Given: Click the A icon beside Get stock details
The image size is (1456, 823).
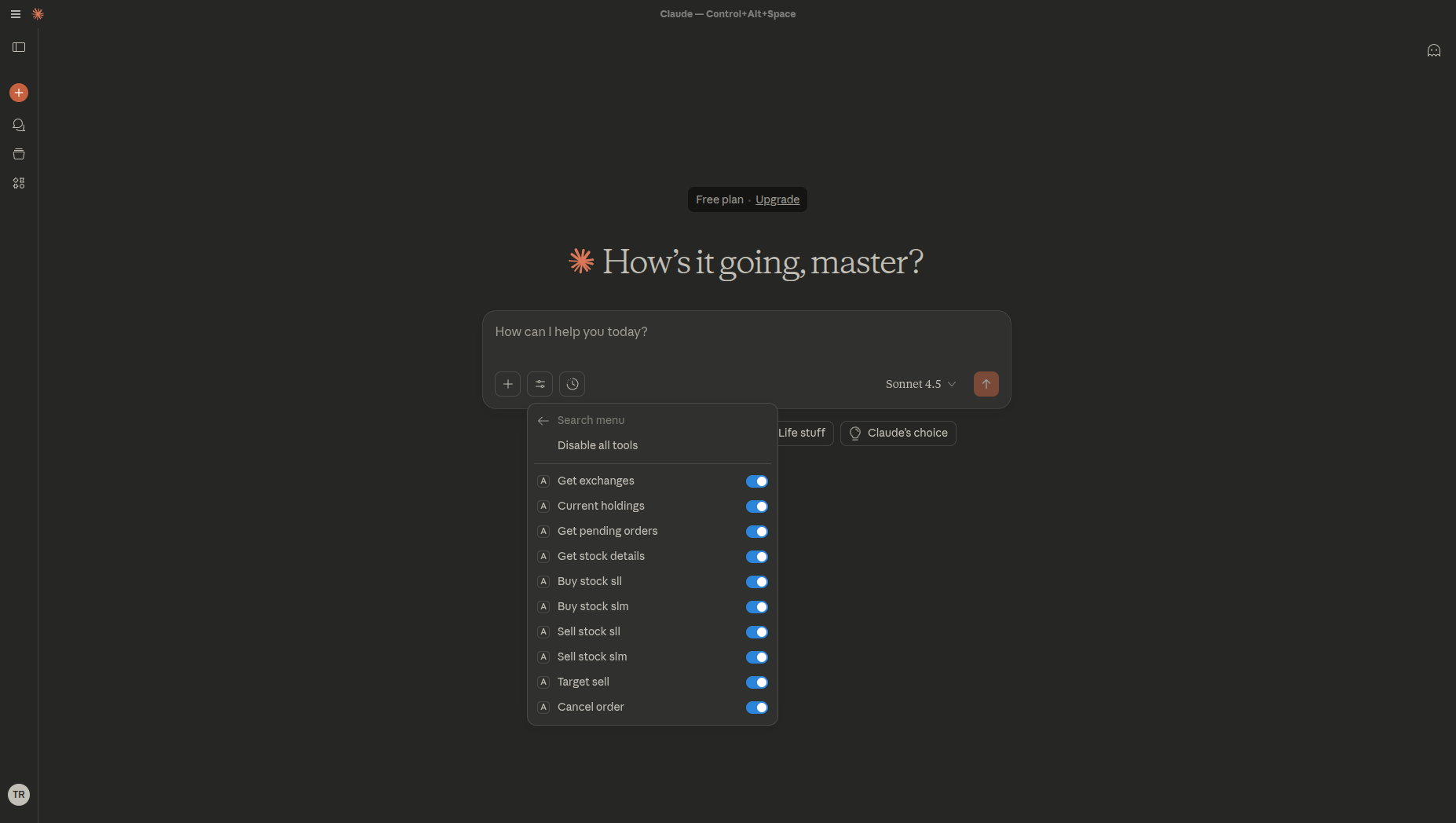Looking at the screenshot, I should [x=543, y=557].
